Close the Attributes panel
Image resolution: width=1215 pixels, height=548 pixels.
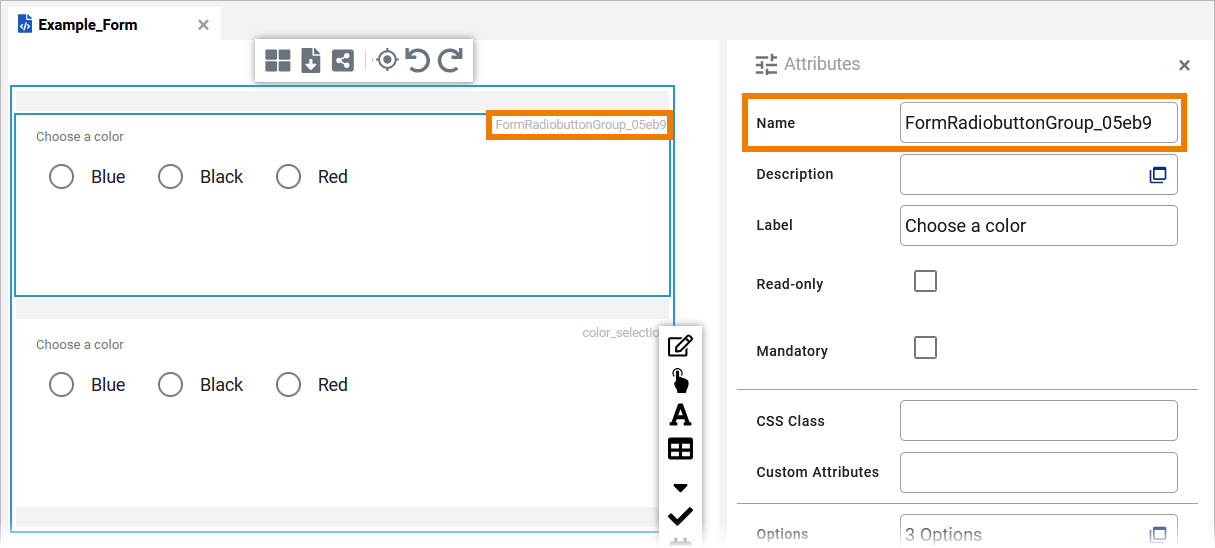tap(1184, 66)
